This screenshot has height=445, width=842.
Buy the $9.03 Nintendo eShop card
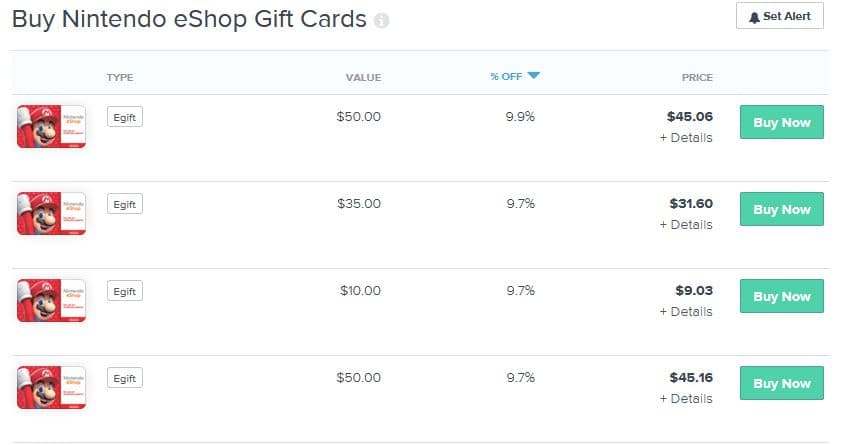[x=781, y=296]
